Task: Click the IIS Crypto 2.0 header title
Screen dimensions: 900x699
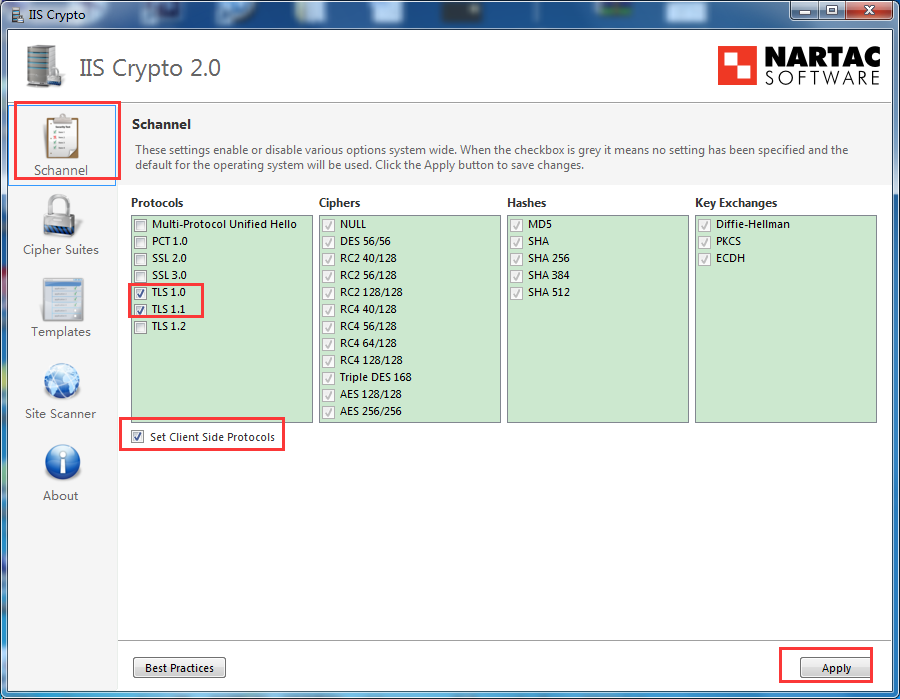Action: point(149,68)
